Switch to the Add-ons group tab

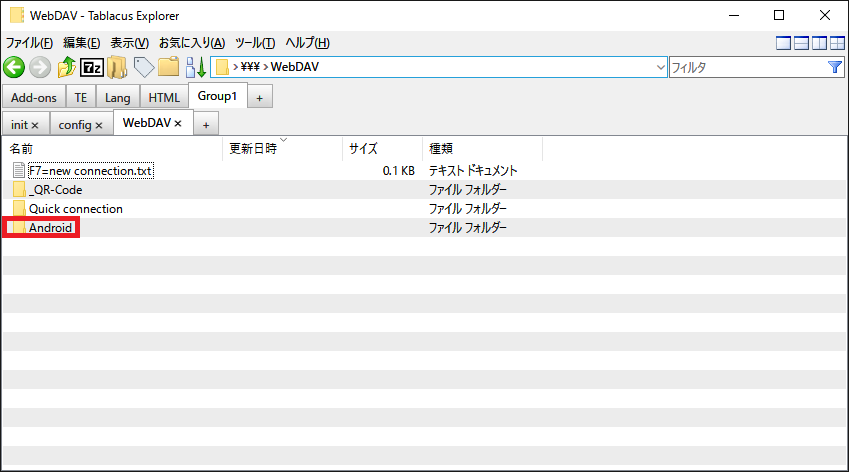tap(34, 97)
